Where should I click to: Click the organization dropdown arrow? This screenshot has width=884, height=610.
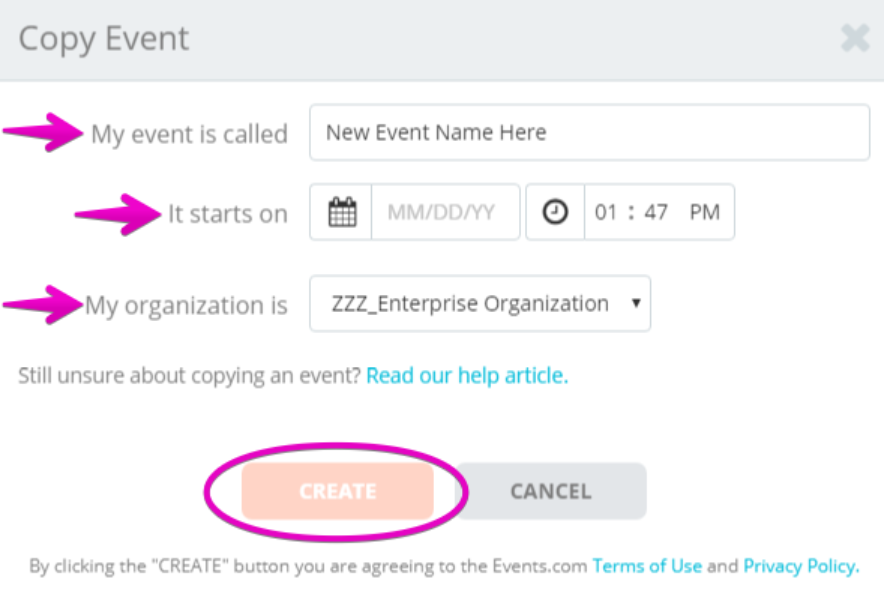point(636,303)
